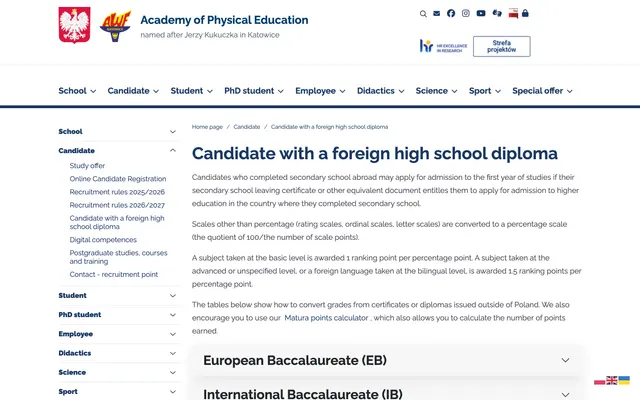Open Recruitment rules 2026/2027 link
Screen dimensions: 640x400
point(117,205)
